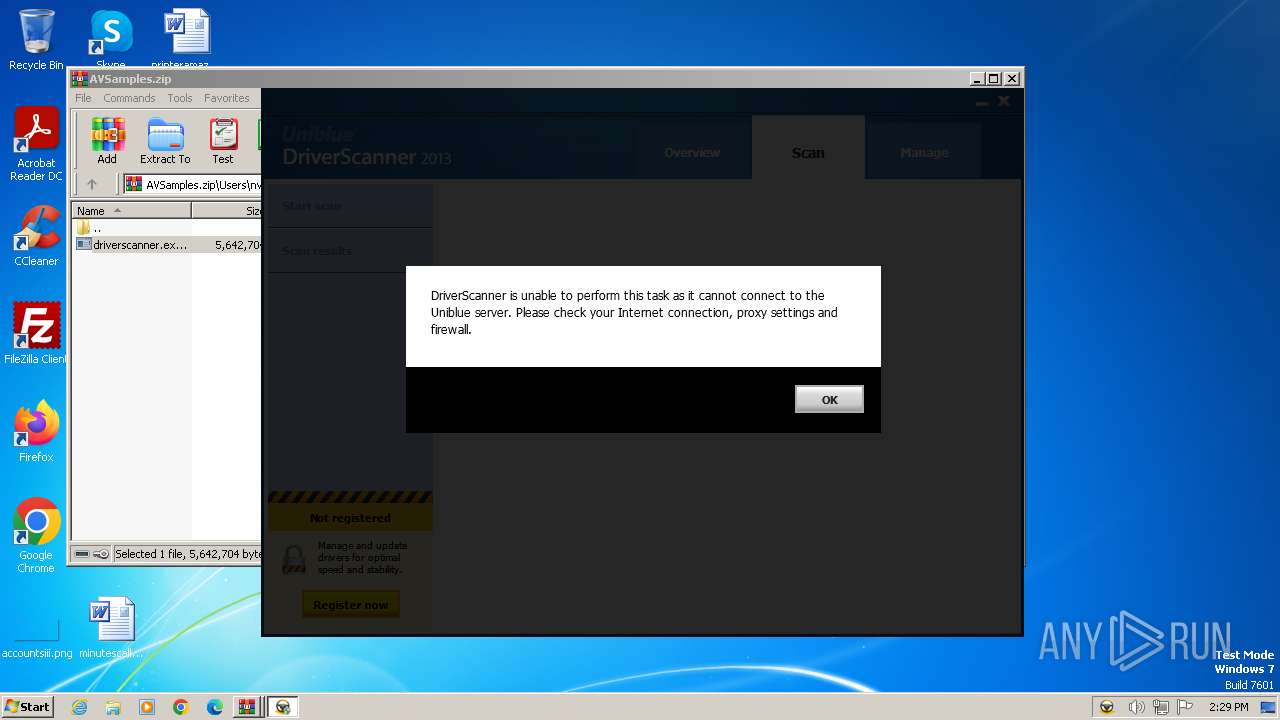Open the Favorites menu in WinRAR
Image resolution: width=1280 pixels, height=720 pixels.
tap(227, 98)
